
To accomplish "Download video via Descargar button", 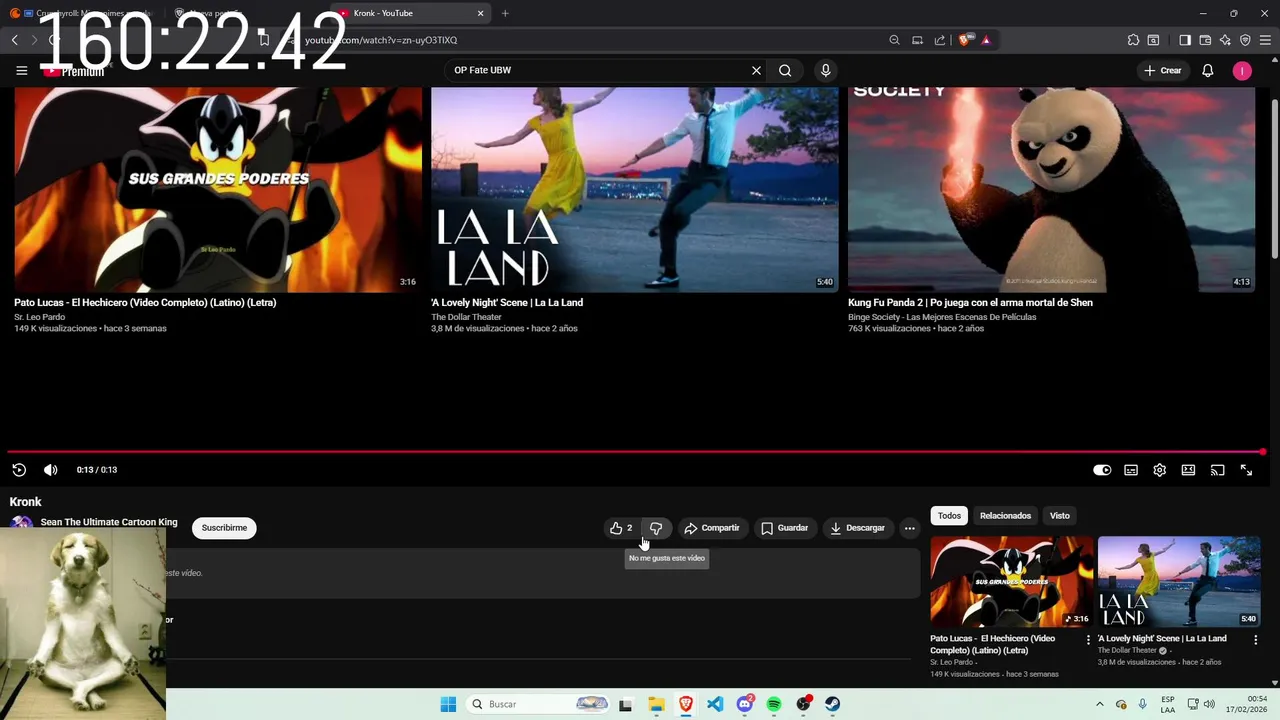I will coord(857,528).
